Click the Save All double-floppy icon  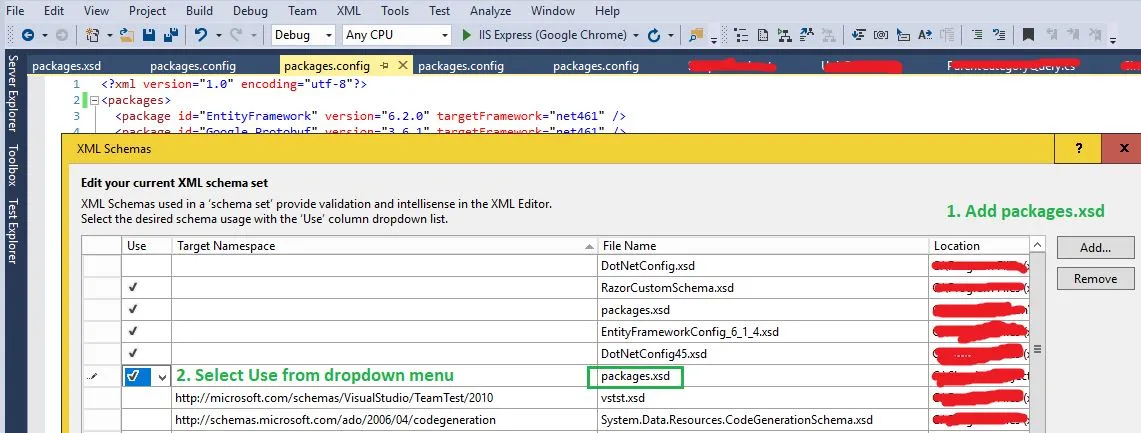pos(171,35)
